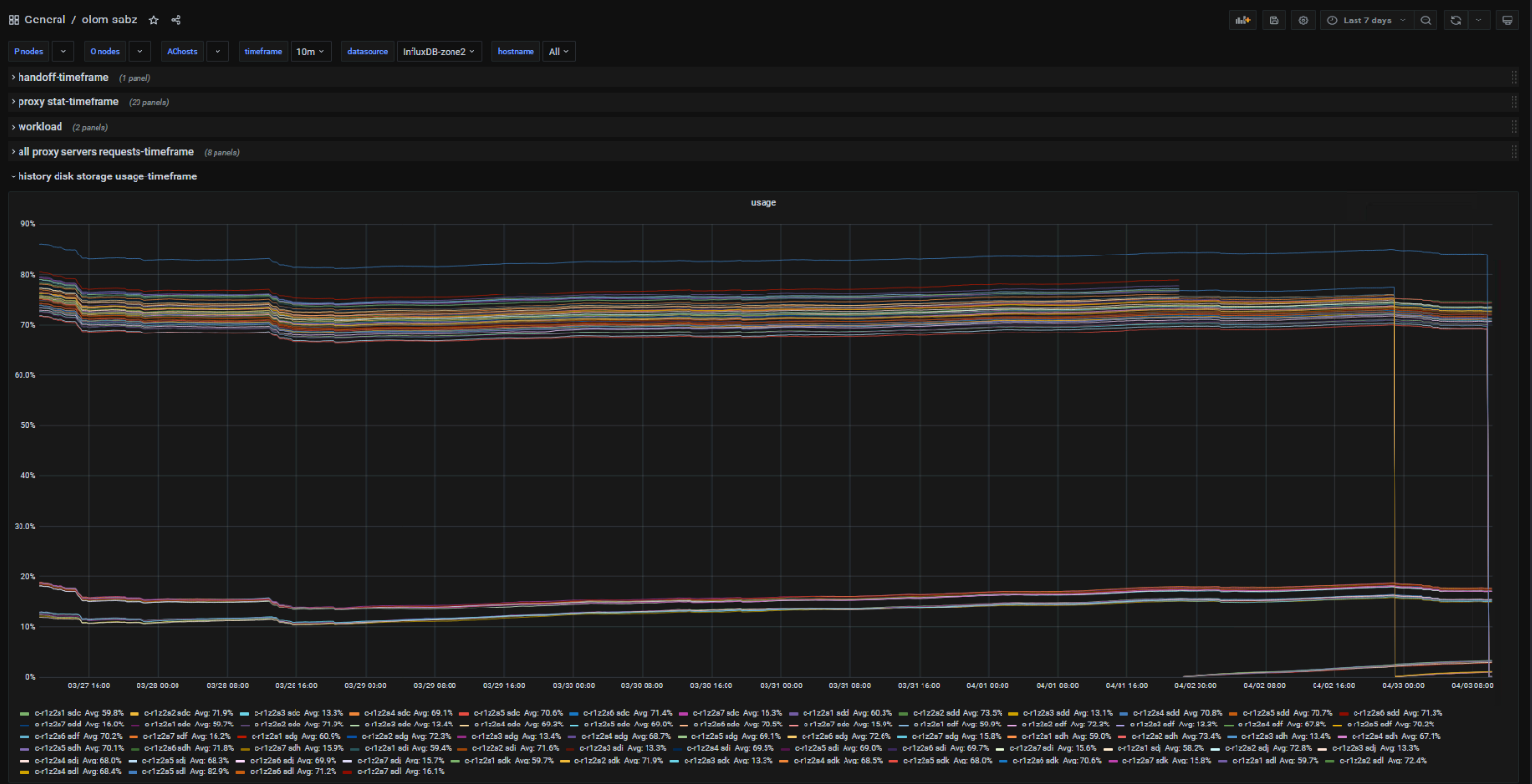This screenshot has width=1532, height=784.
Task: Open the usage panel title menu
Action: (764, 203)
